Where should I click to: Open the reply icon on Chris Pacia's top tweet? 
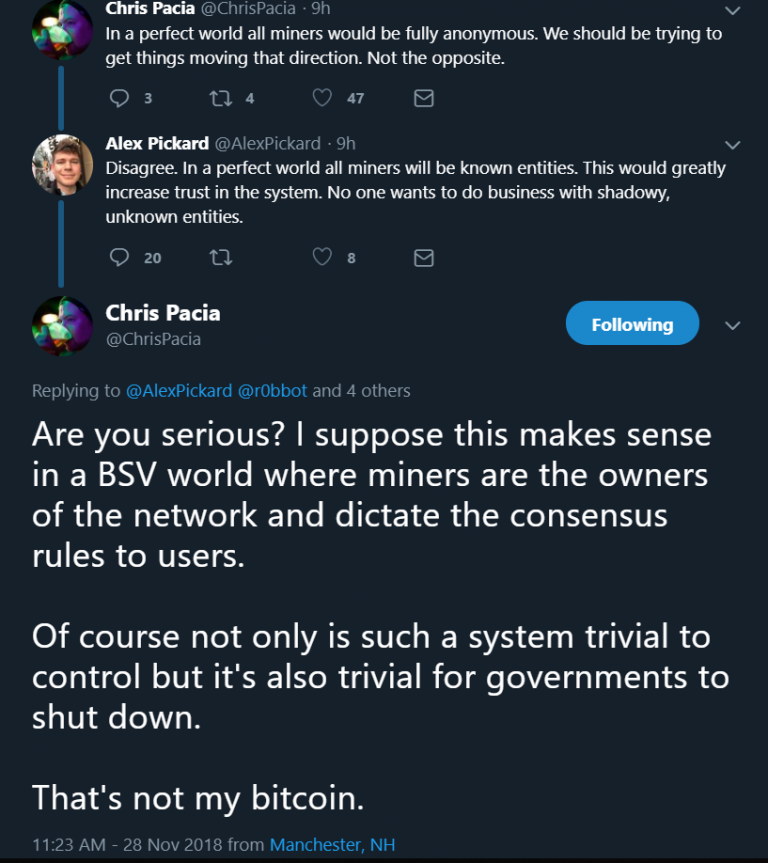pos(121,97)
